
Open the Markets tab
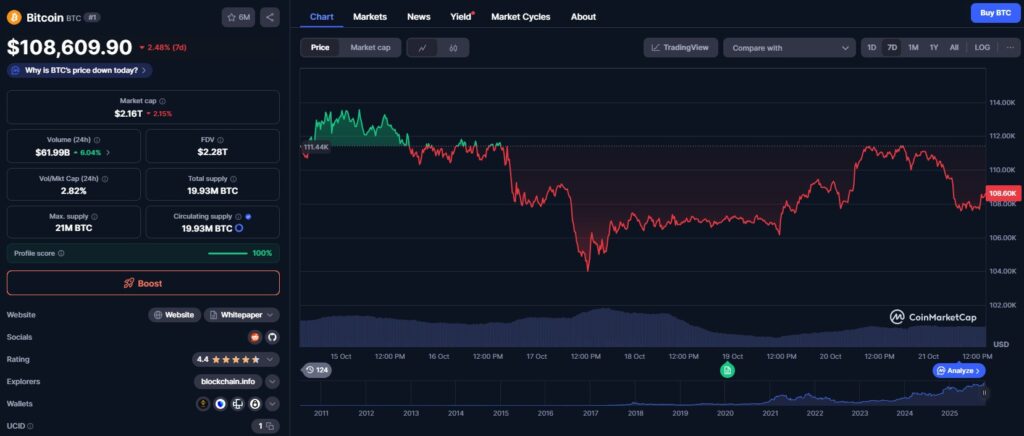(370, 17)
